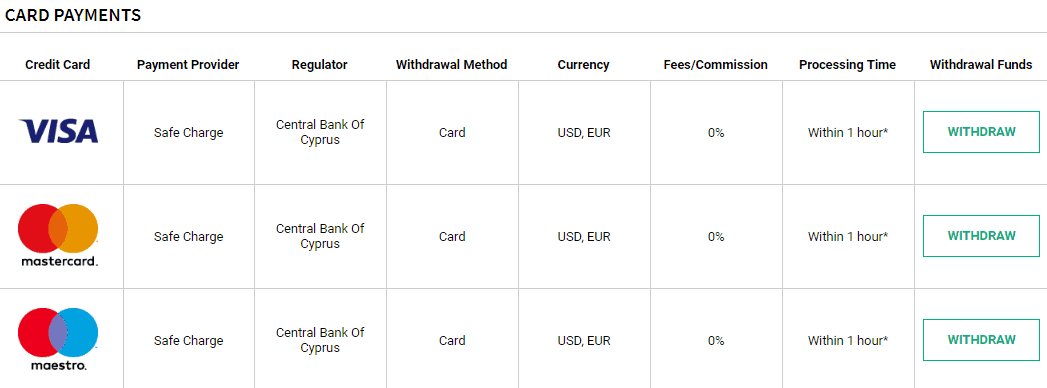
Task: Click the Regulator column header
Action: click(x=320, y=65)
